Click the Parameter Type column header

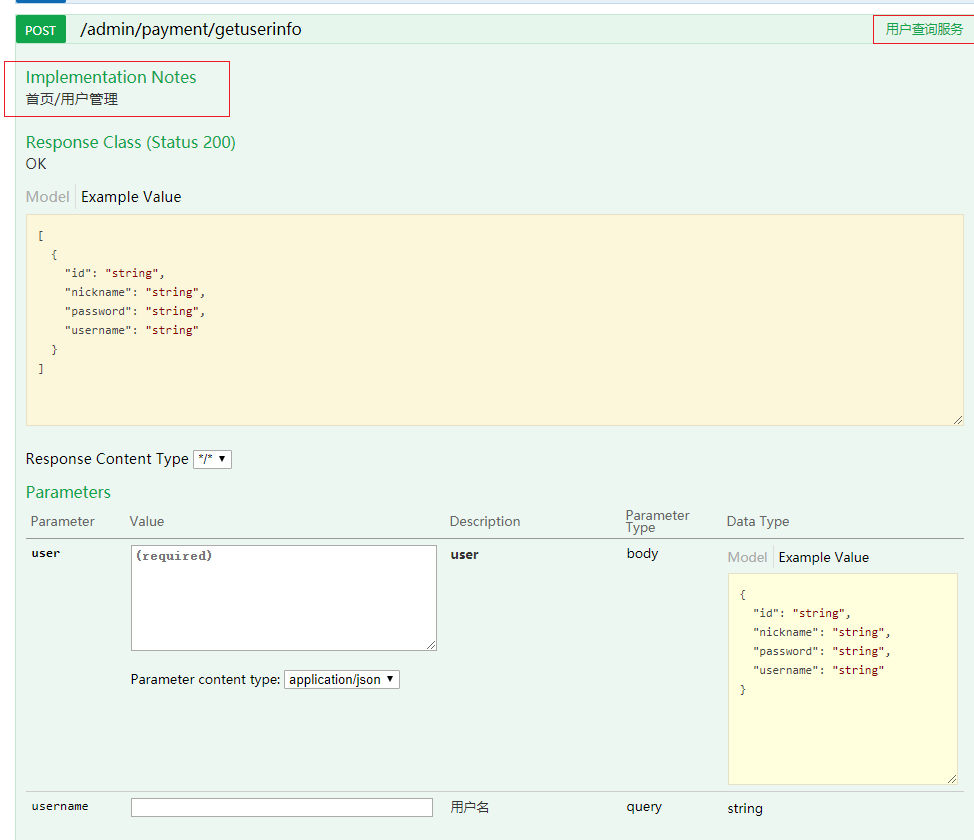point(657,521)
